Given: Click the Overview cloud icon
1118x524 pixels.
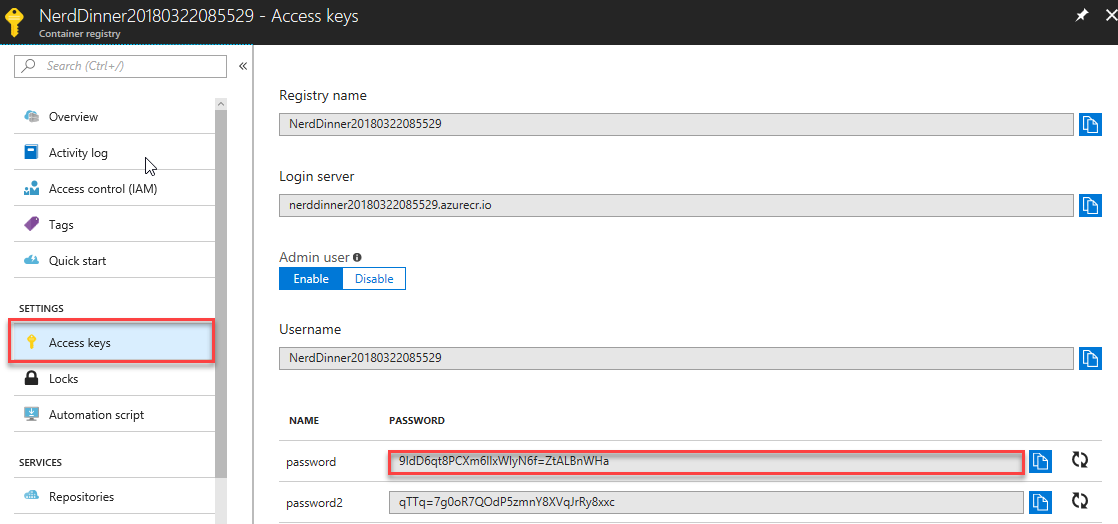Looking at the screenshot, I should point(31,116).
